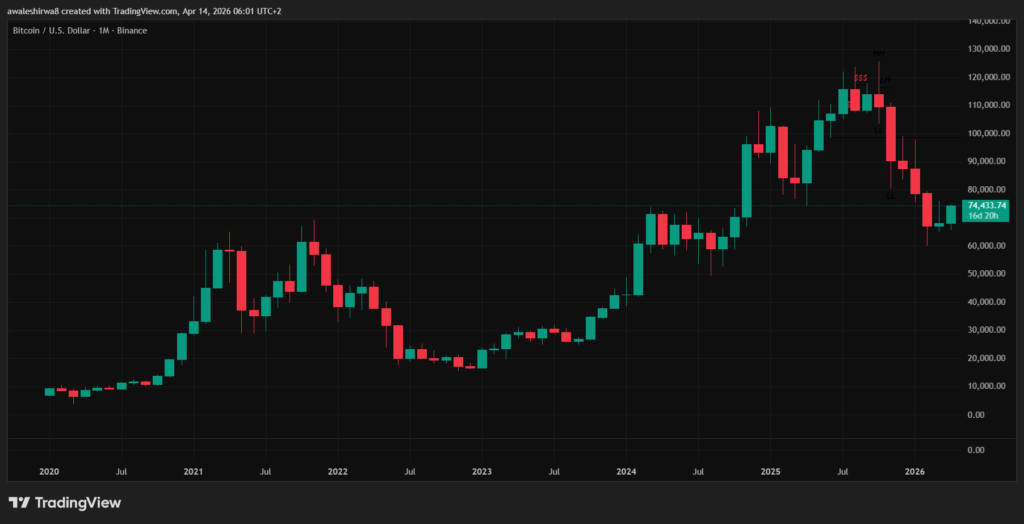This screenshot has height=524, width=1024.
Task: Click the 2026 label on the time axis
Action: [x=914, y=470]
